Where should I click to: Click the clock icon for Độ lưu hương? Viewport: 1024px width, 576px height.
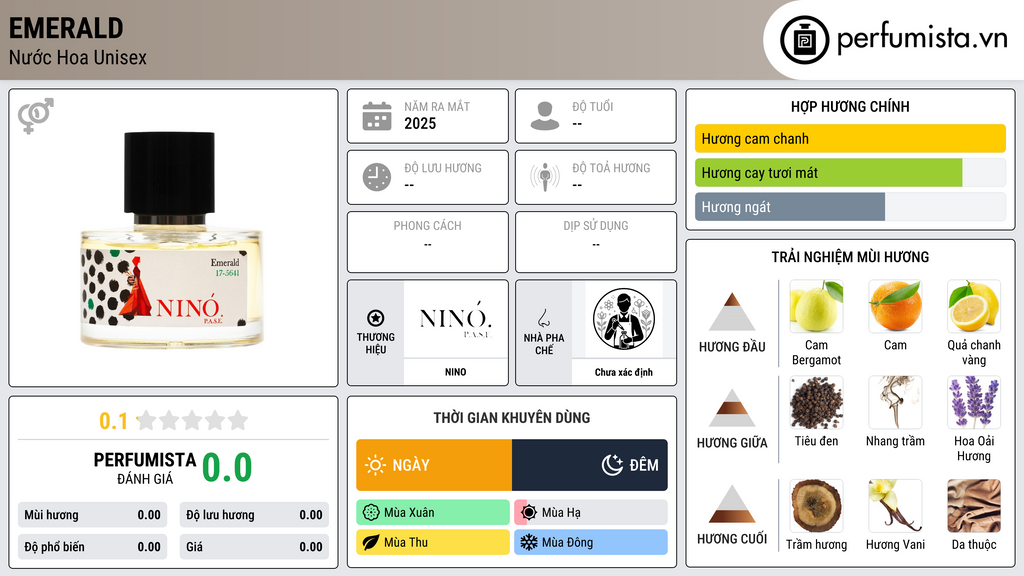tap(377, 177)
